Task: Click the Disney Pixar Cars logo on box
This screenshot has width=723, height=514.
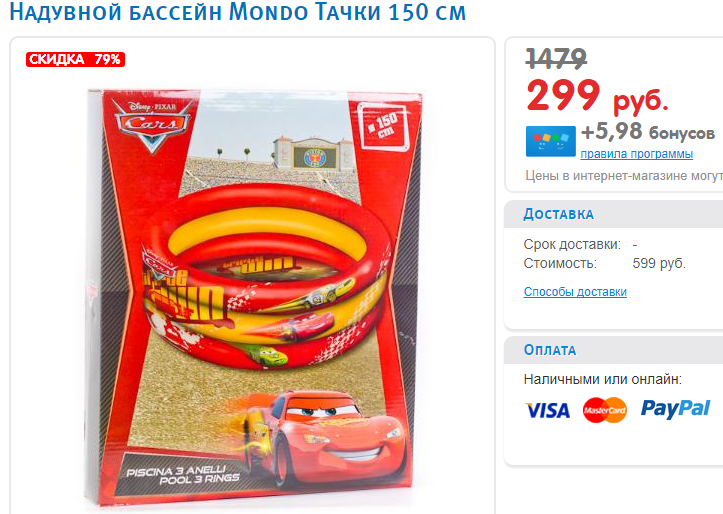Action: point(153,124)
